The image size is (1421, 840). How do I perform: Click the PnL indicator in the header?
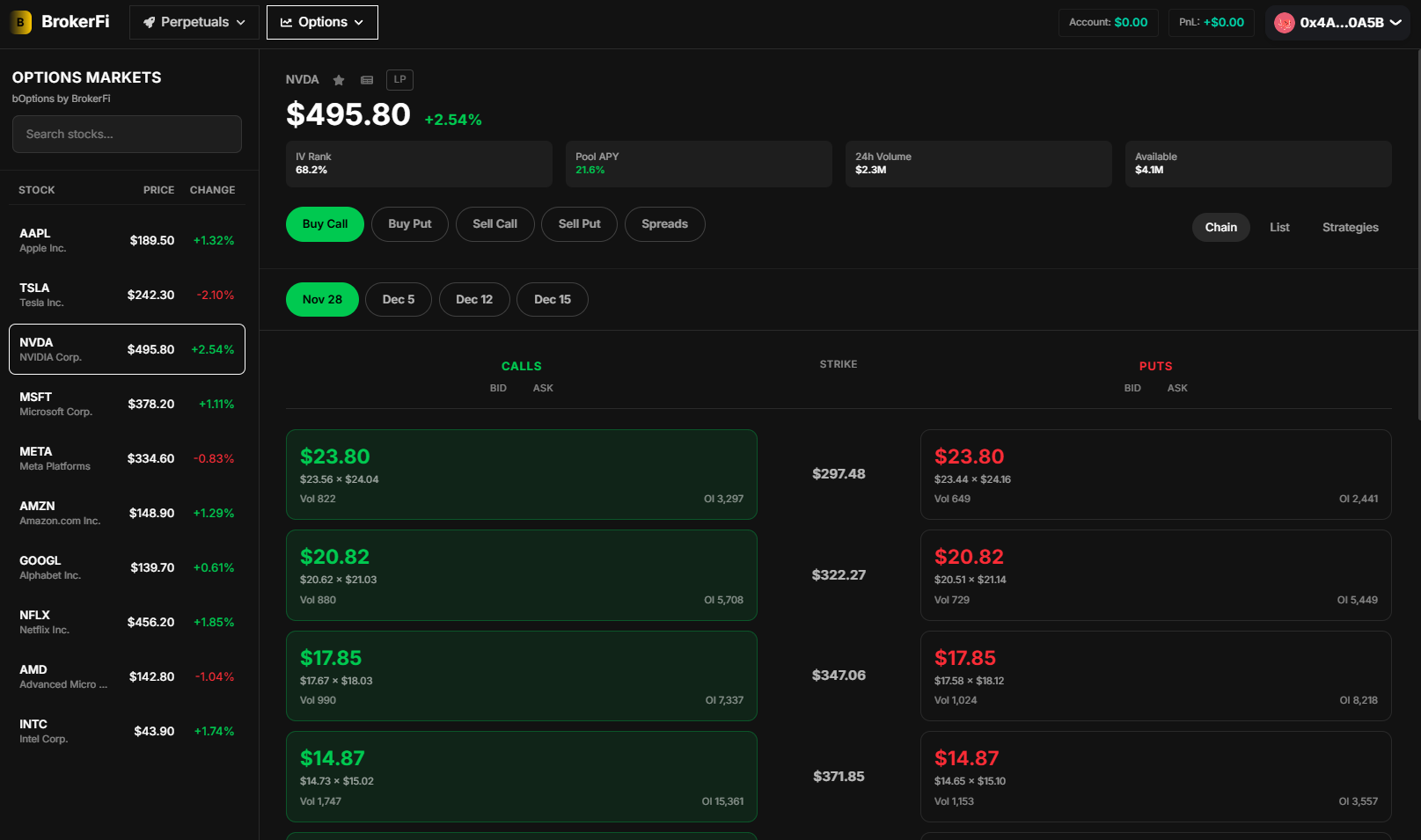[1211, 22]
